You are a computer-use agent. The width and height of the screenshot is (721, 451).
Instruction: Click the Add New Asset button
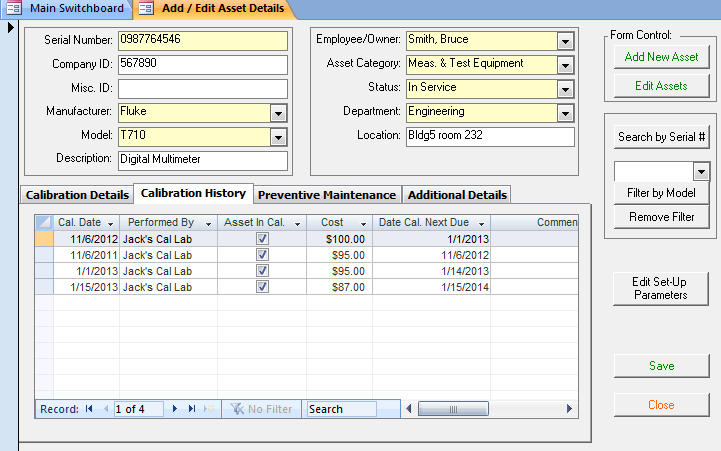[x=661, y=57]
